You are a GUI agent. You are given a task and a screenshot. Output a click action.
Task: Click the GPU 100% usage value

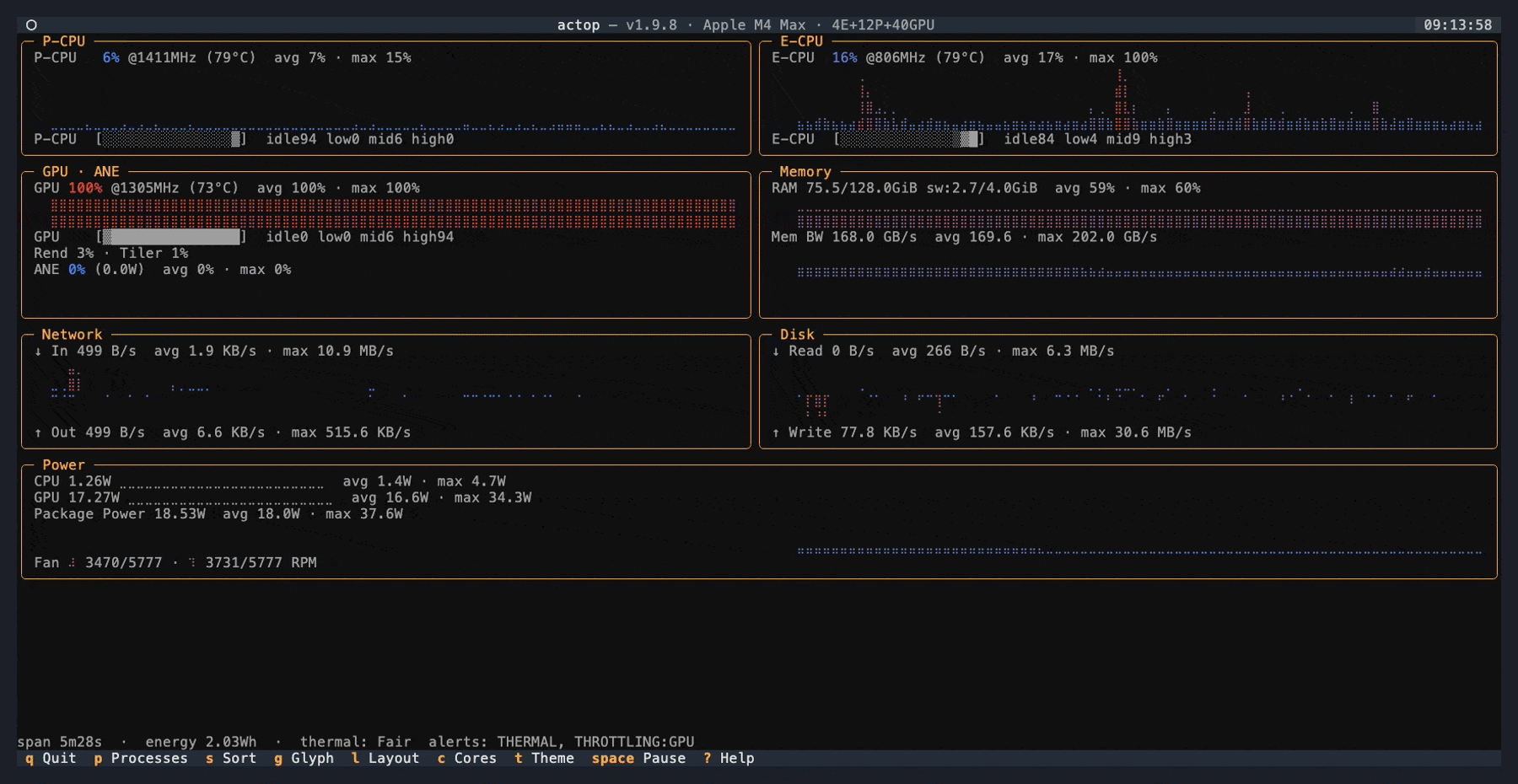tap(85, 188)
